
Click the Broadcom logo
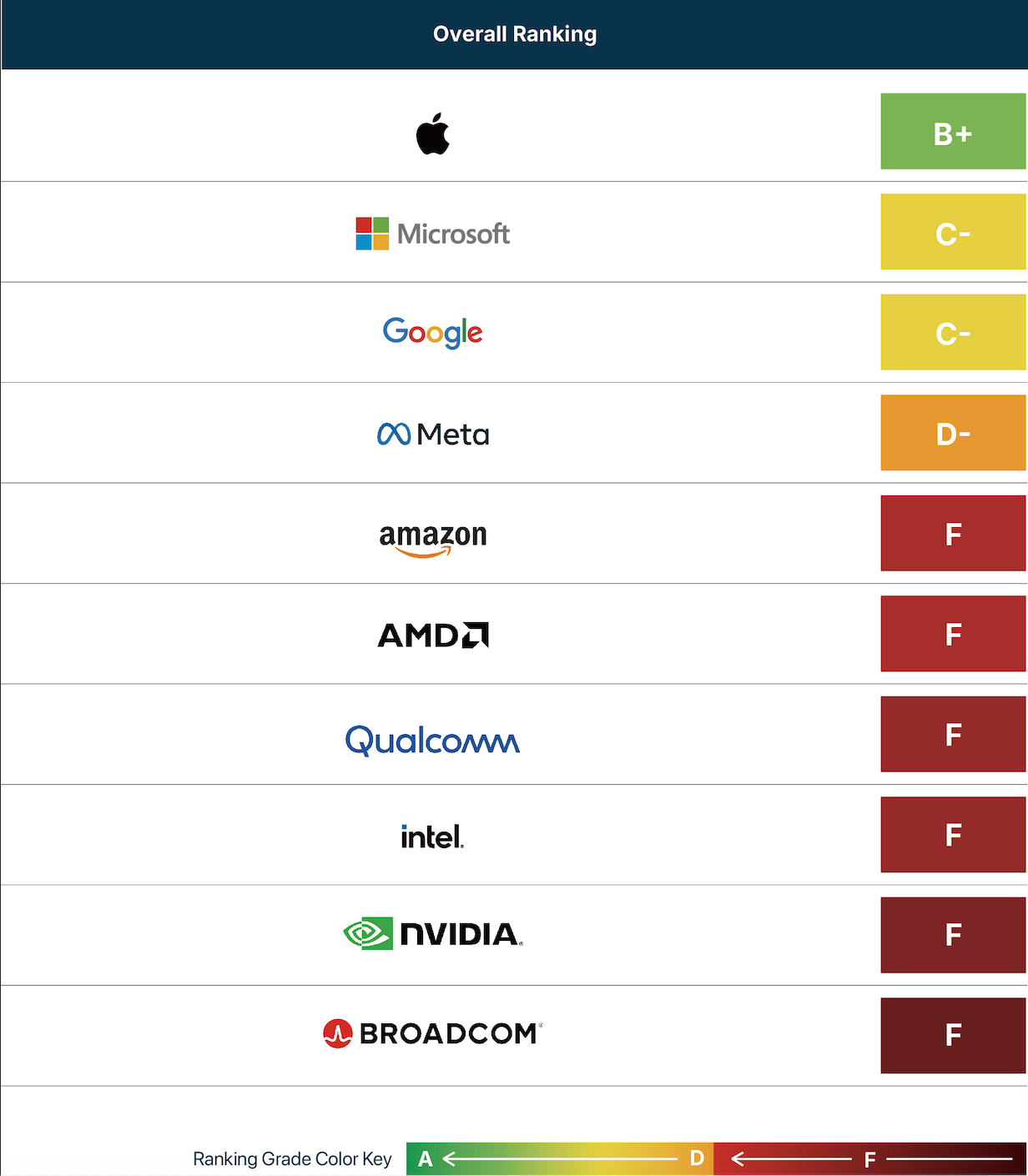[x=432, y=1034]
